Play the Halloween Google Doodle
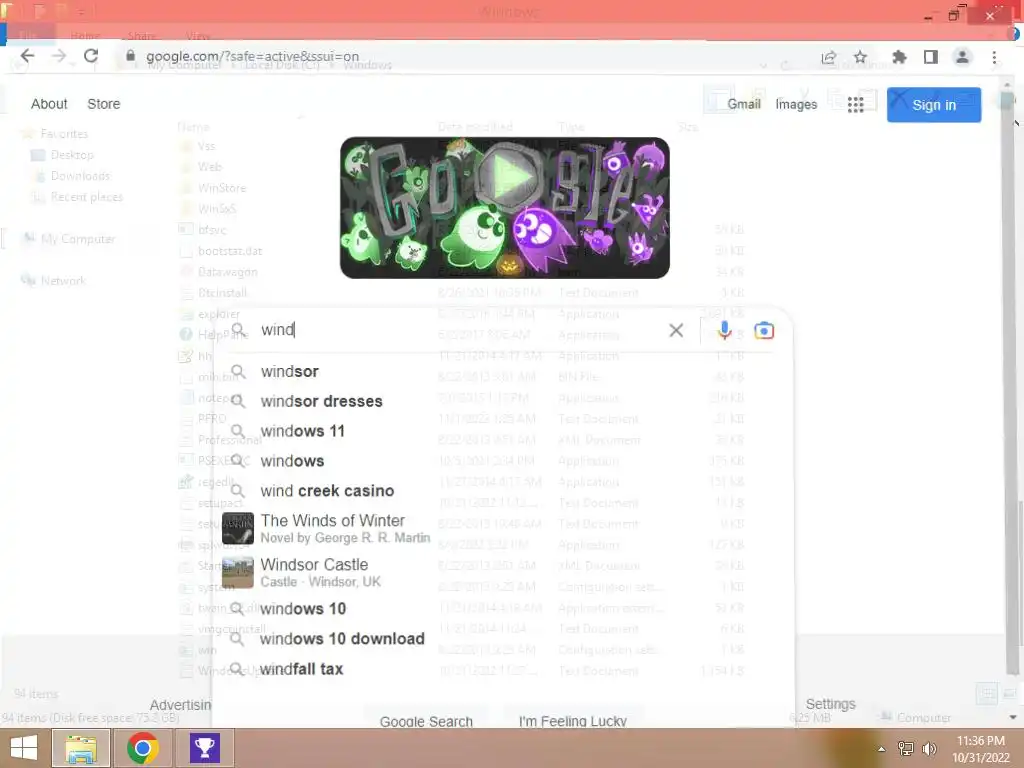 coord(509,176)
